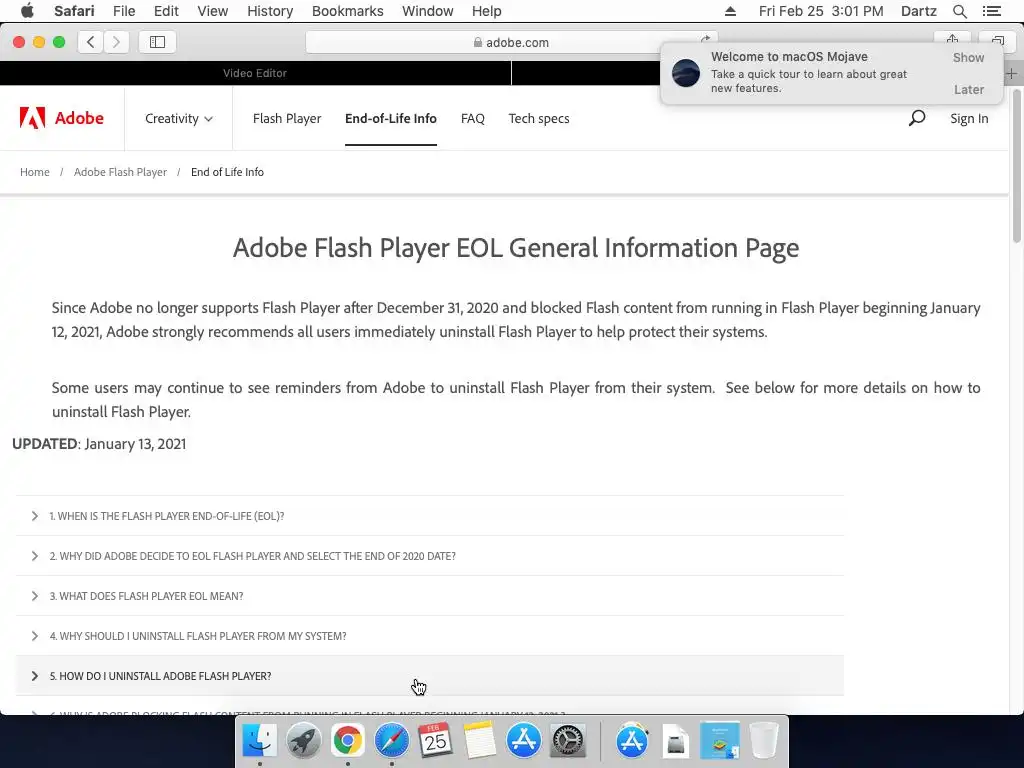Go to Flash Player nav link
The height and width of the screenshot is (768, 1024).
click(x=287, y=118)
